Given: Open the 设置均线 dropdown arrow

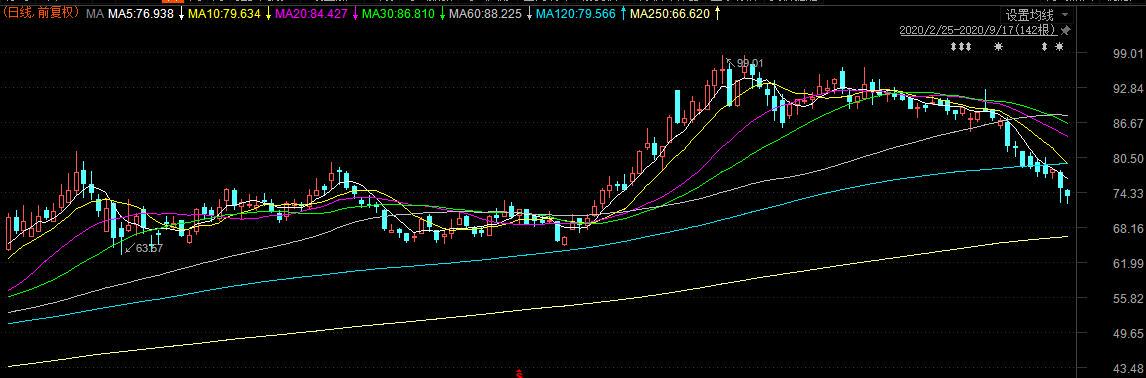Looking at the screenshot, I should coord(1064,15).
